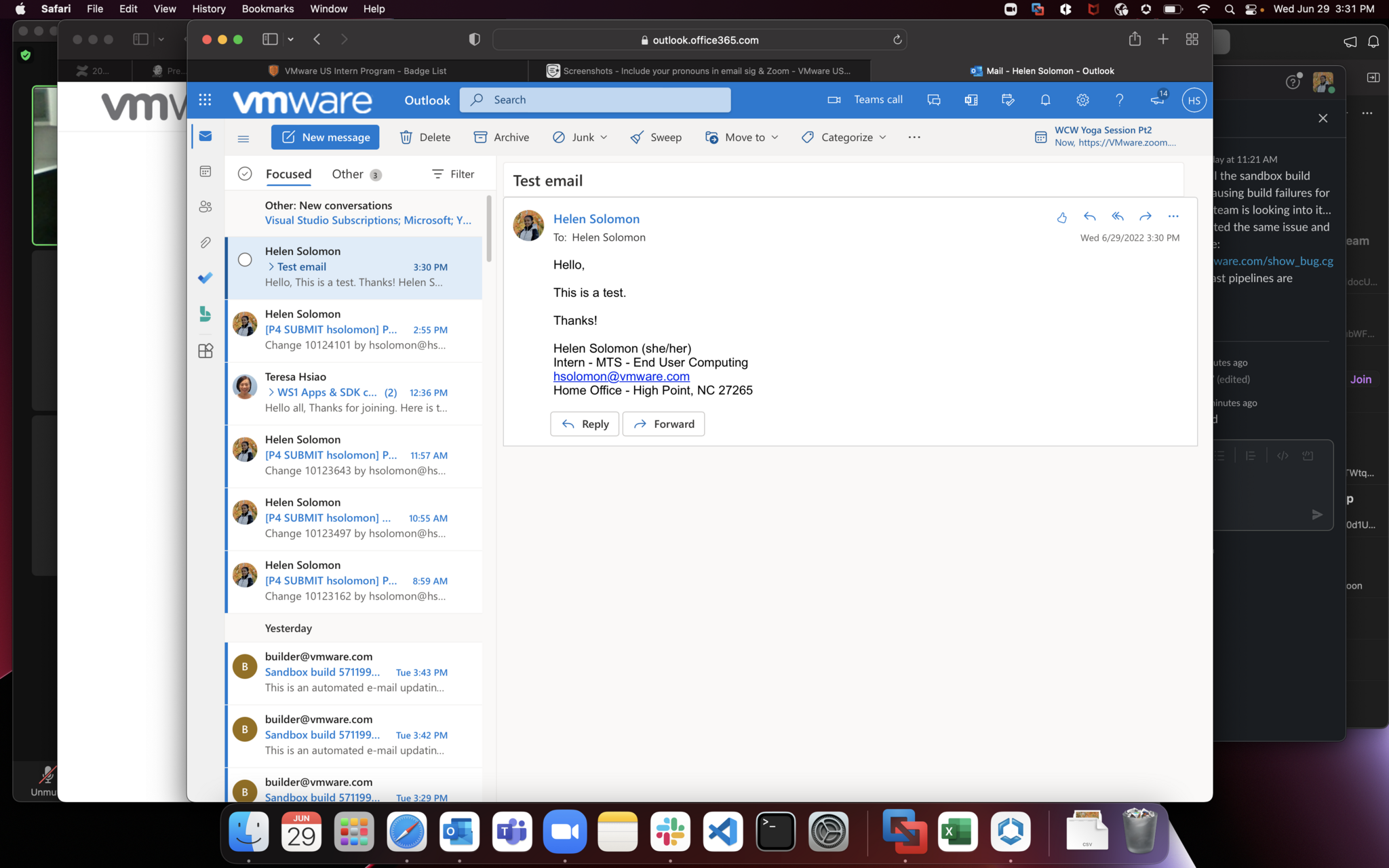Screen dimensions: 1389x868
Task: Click the like thumbs-up icon on email
Action: click(x=1061, y=217)
